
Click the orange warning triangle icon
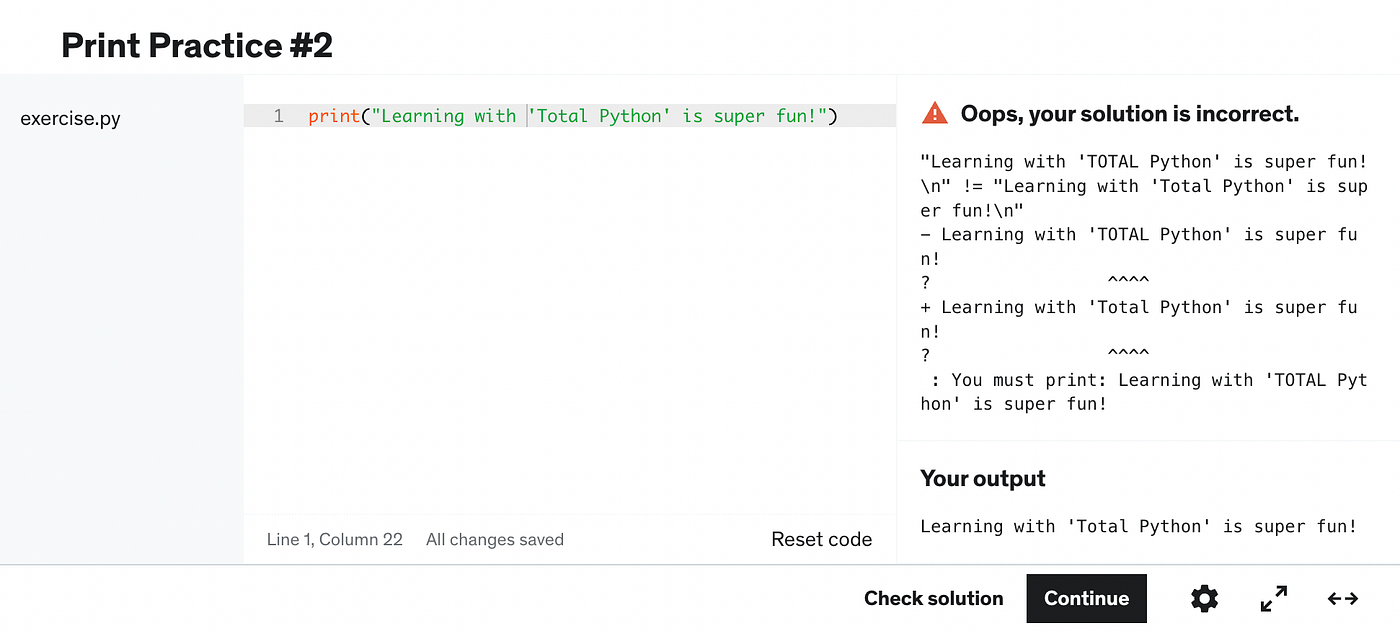tap(933, 113)
